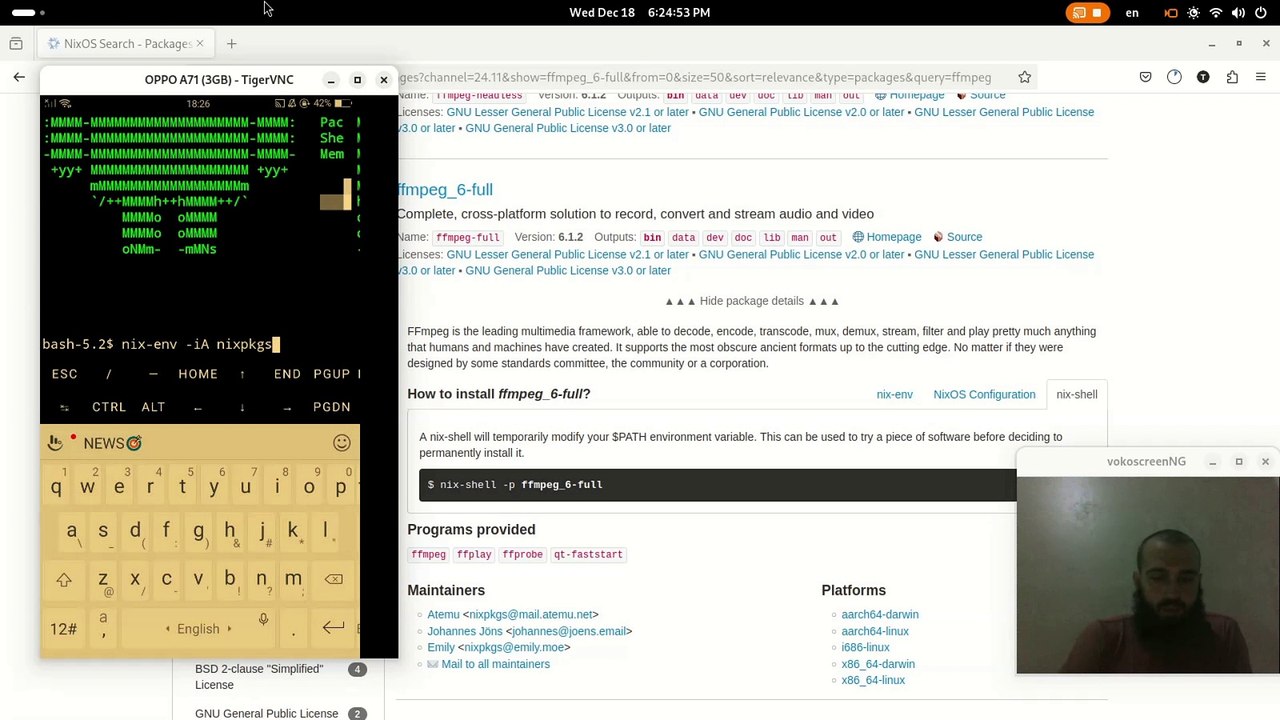
Task: Tap the enter arrow key on phone keyboard
Action: (333, 628)
